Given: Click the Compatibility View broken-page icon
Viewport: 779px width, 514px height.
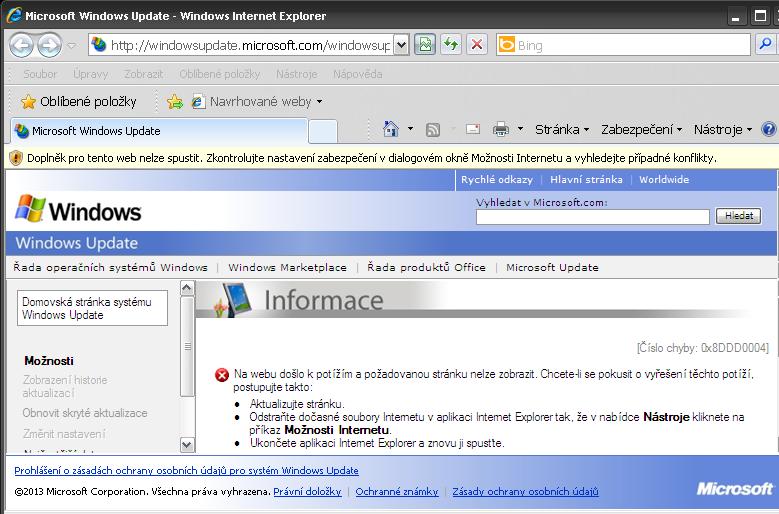Looking at the screenshot, I should pyautogui.click(x=425, y=45).
